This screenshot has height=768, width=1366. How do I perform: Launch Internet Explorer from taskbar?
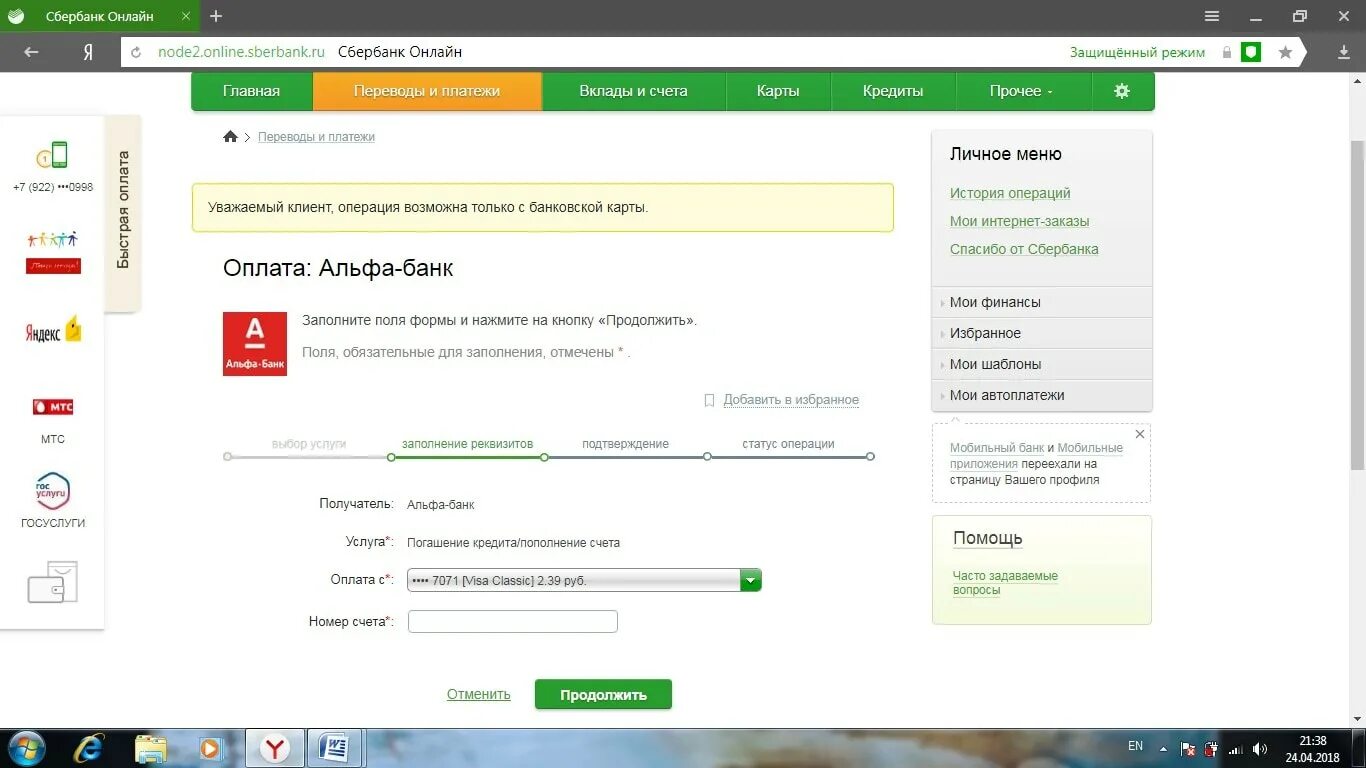click(90, 748)
